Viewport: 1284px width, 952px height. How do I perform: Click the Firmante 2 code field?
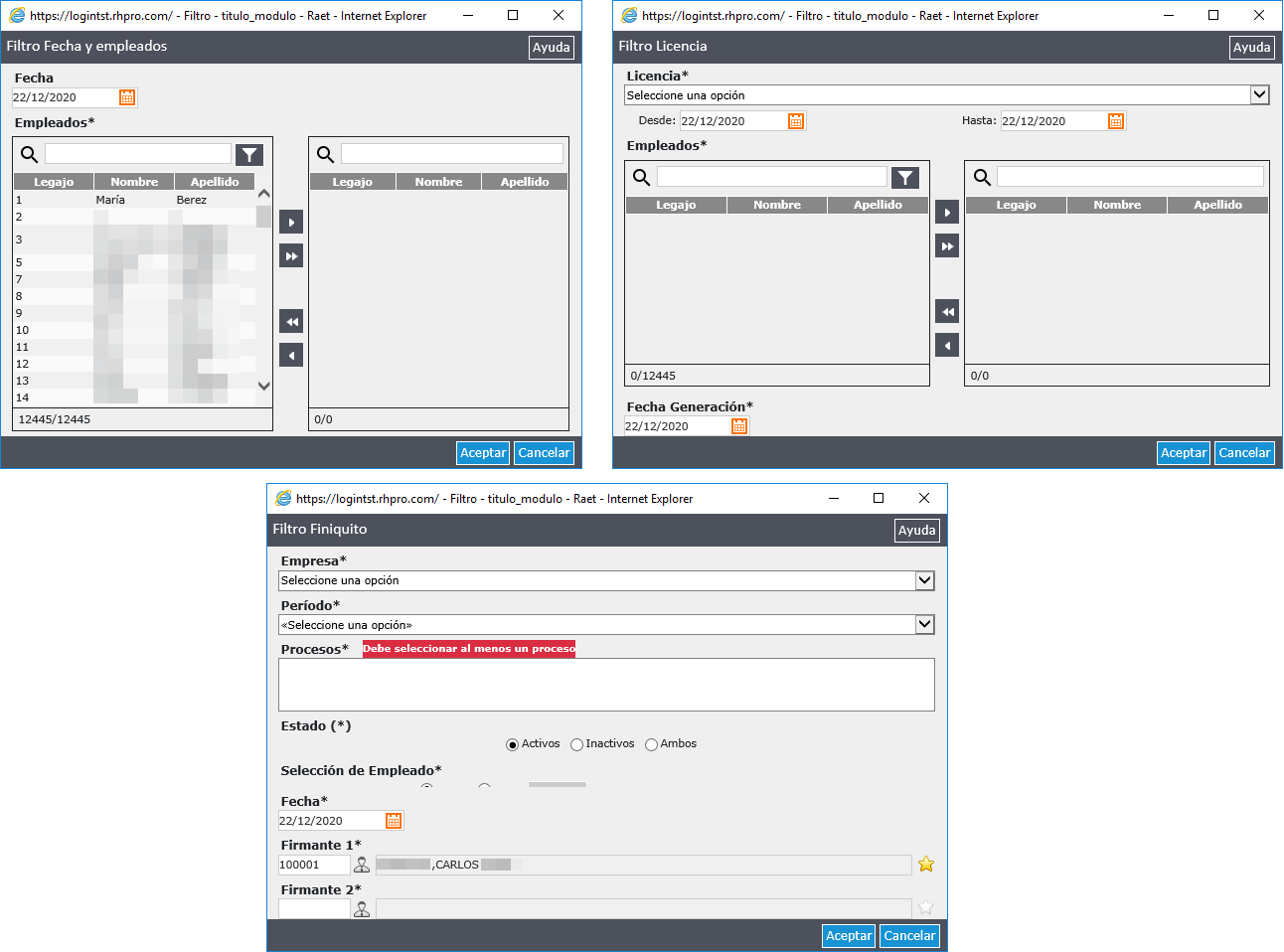314,908
